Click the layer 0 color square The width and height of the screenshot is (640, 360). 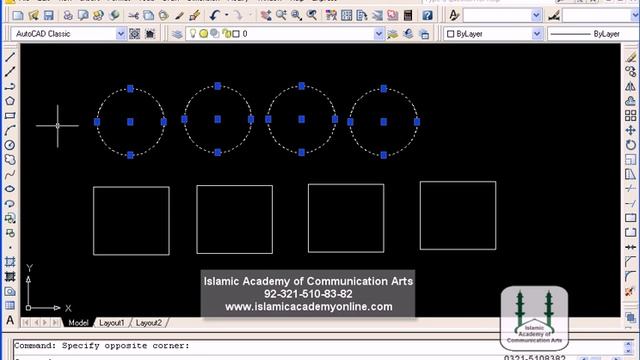tap(236, 34)
